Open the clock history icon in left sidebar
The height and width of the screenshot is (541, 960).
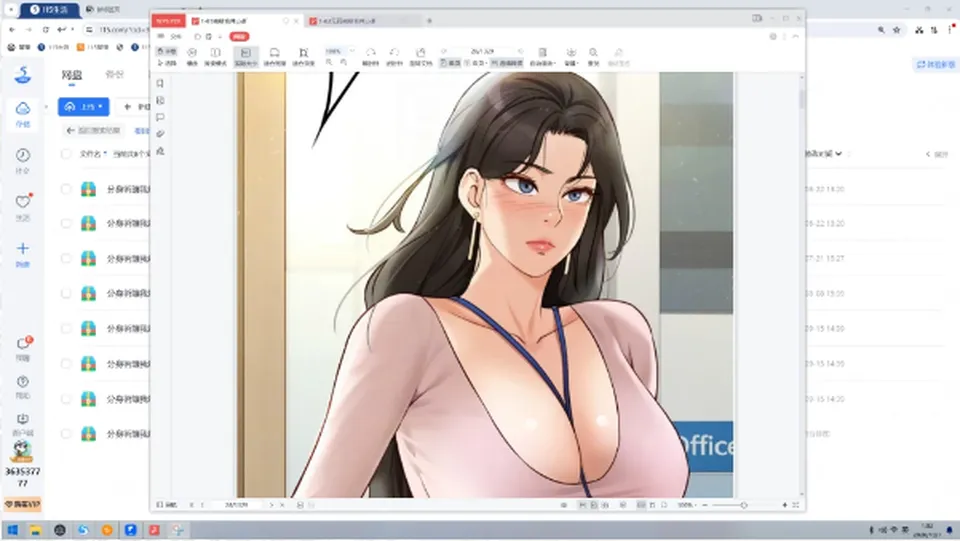point(23,155)
